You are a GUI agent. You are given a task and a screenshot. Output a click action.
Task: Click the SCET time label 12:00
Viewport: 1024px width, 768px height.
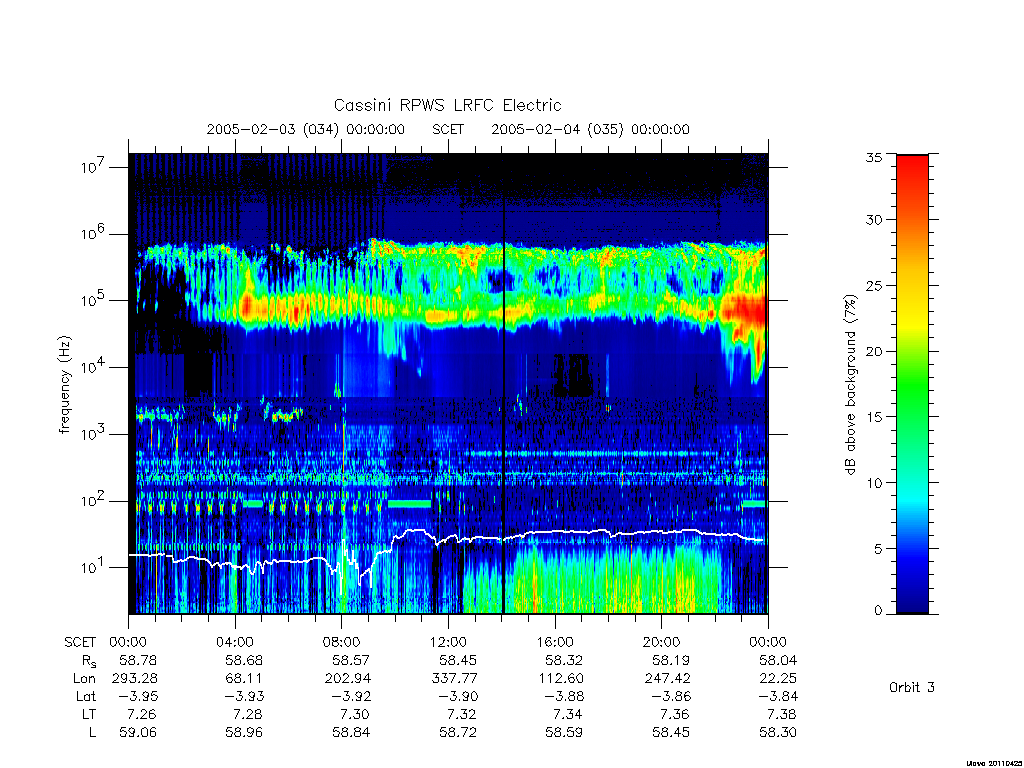tap(448, 642)
